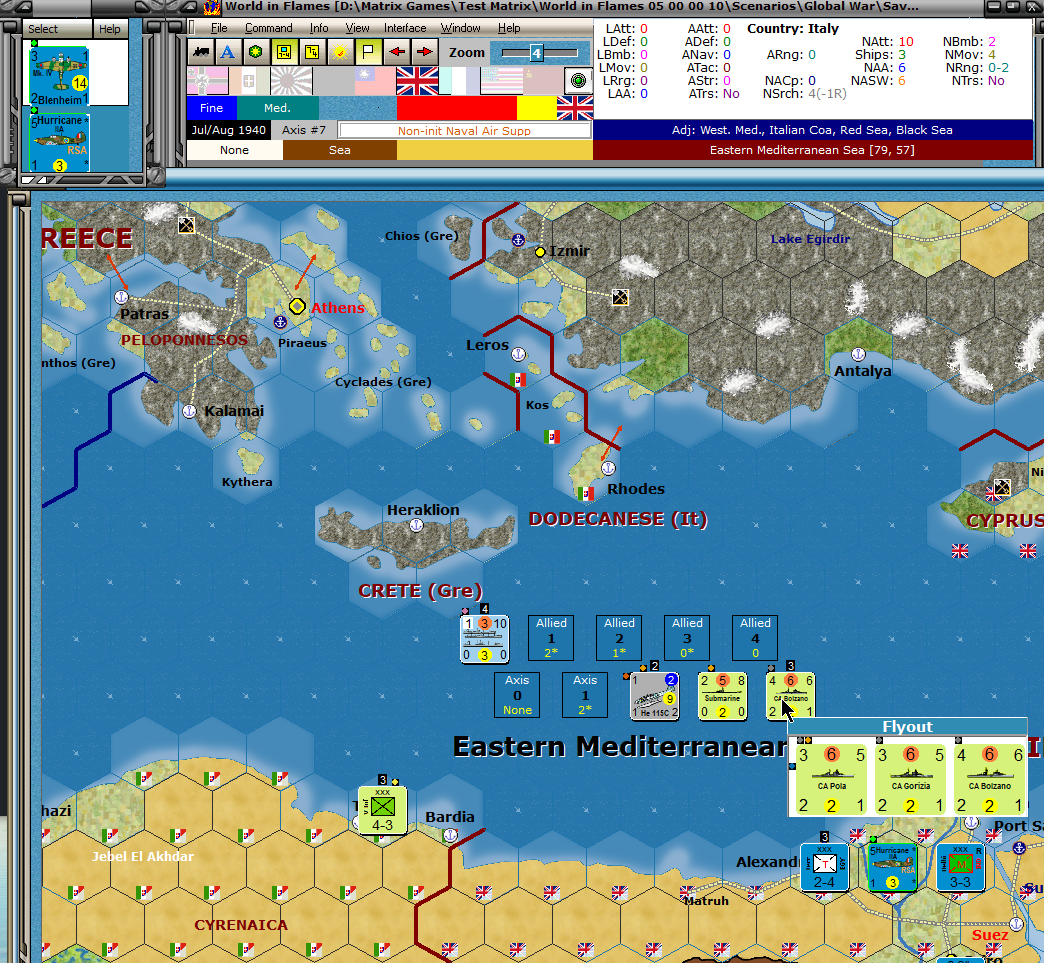Click the Izmir city marker

pyautogui.click(x=540, y=252)
